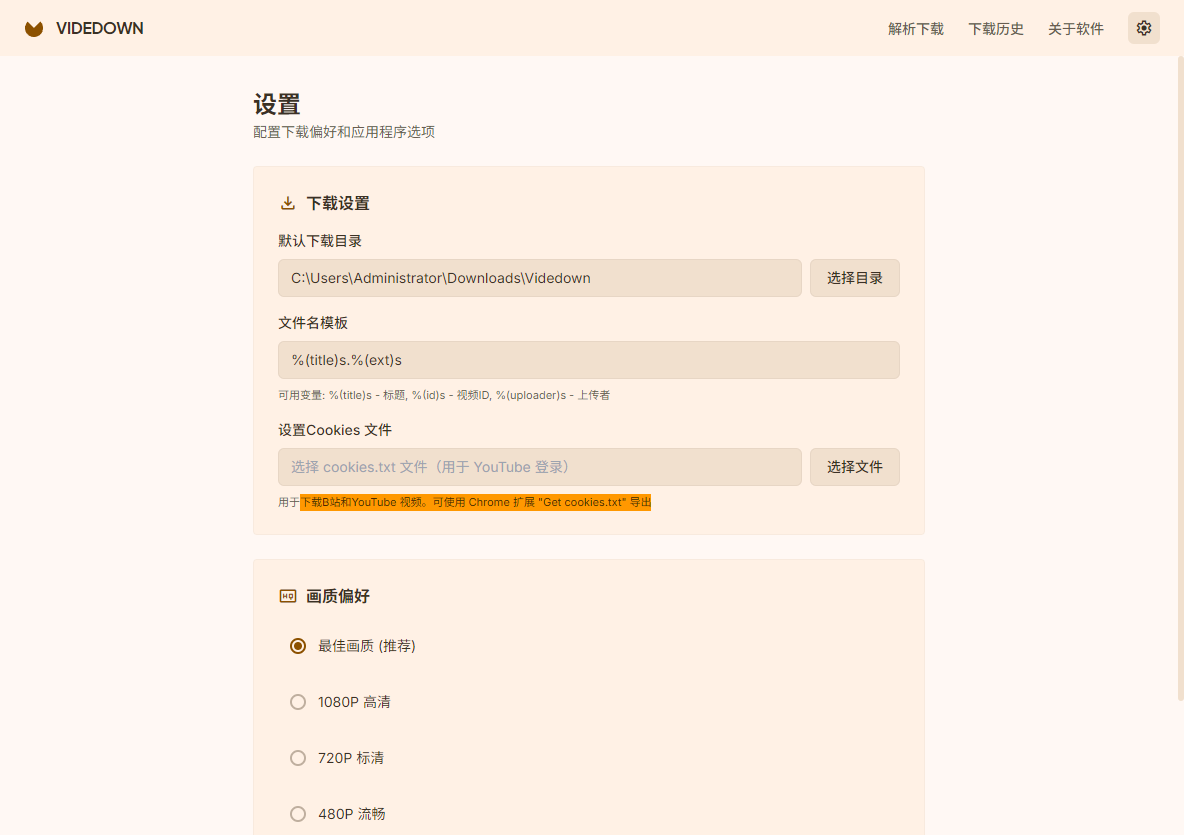Viewport: 1184px width, 835px height.
Task: Click the highlighted Get cookies.txt hint text
Action: pos(476,502)
